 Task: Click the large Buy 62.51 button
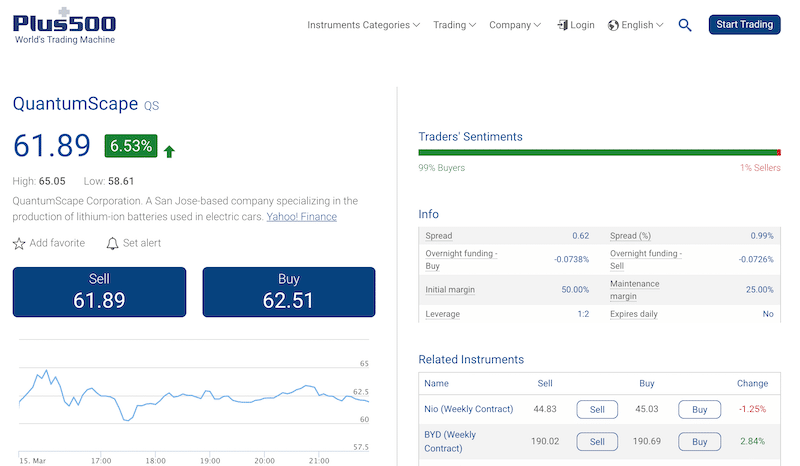(289, 292)
